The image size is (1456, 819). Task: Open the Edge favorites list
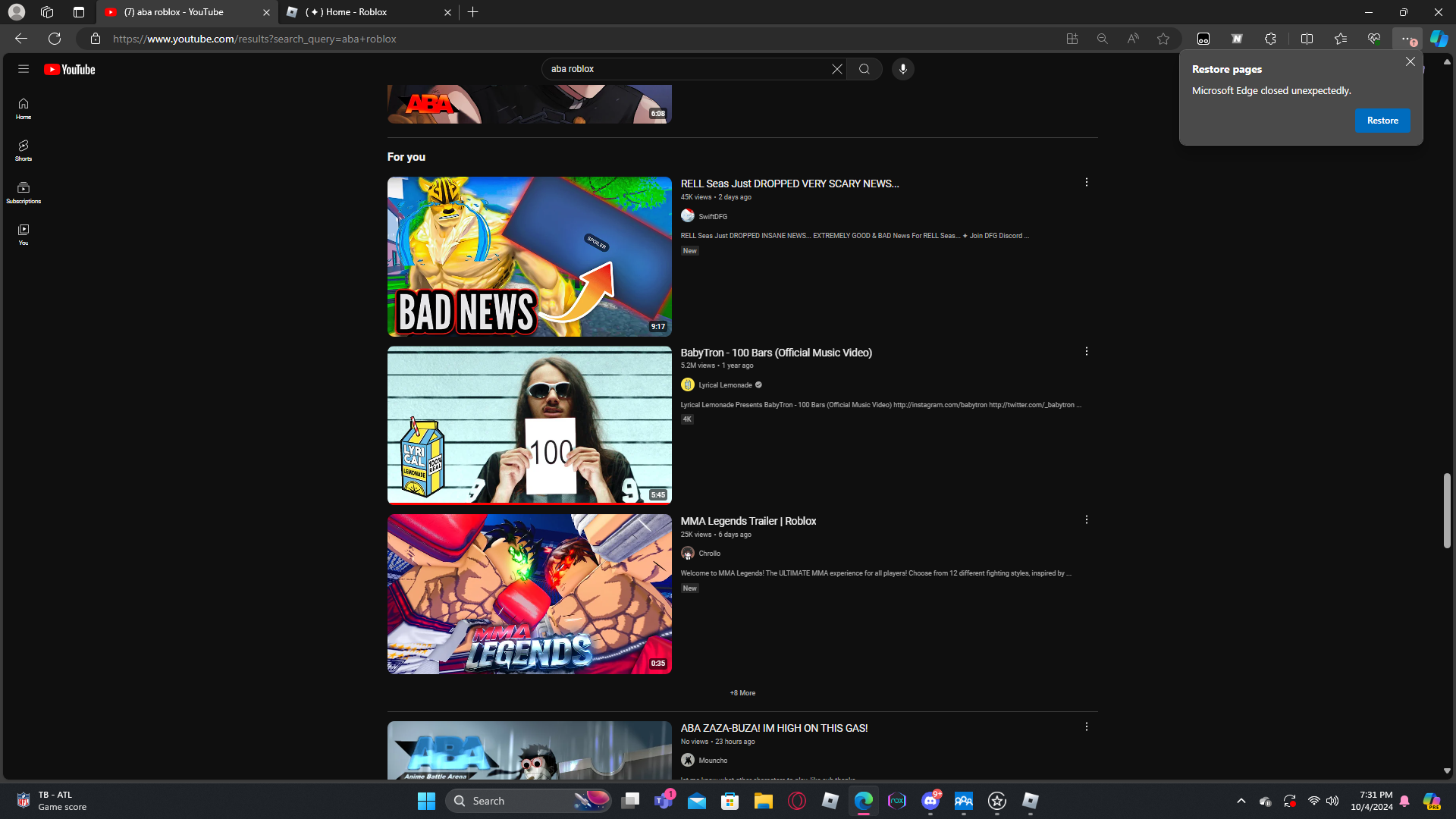click(1341, 39)
